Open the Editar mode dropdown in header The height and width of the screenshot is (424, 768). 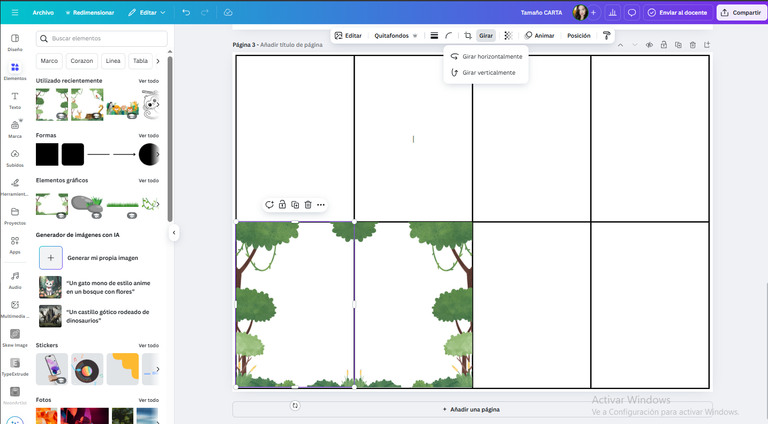[x=147, y=12]
